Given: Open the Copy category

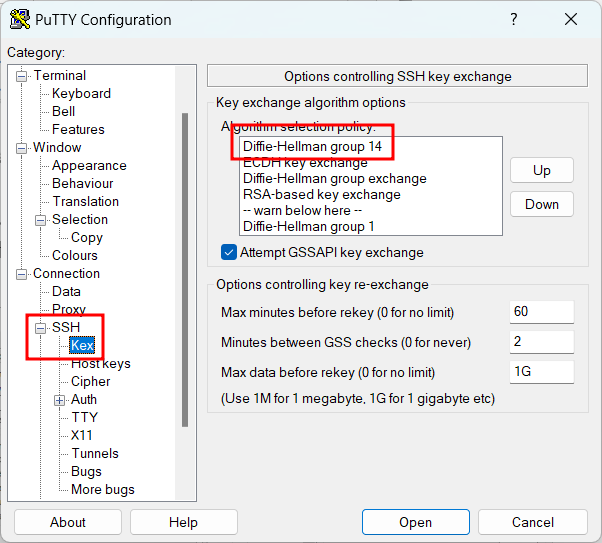Looking at the screenshot, I should click(87, 237).
